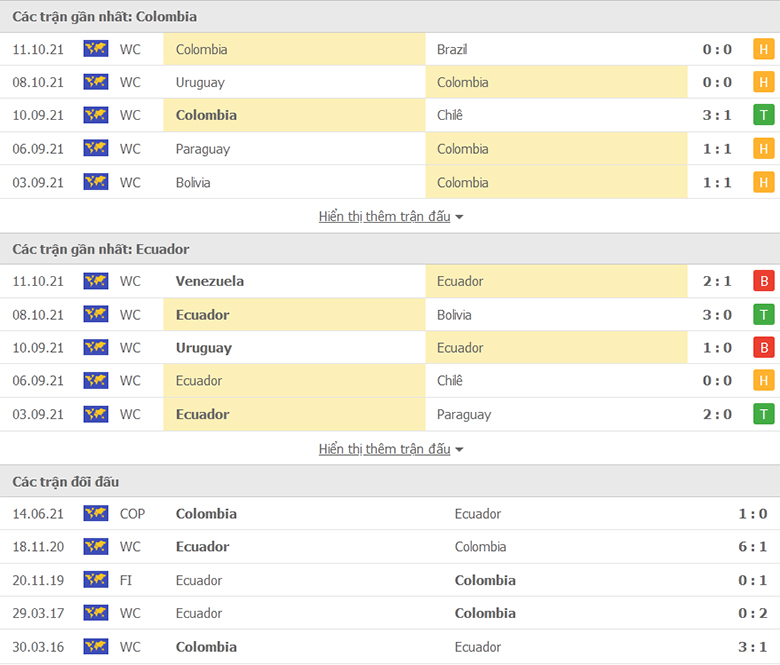
Task: Open the Venezuela team link
Action: (x=209, y=281)
